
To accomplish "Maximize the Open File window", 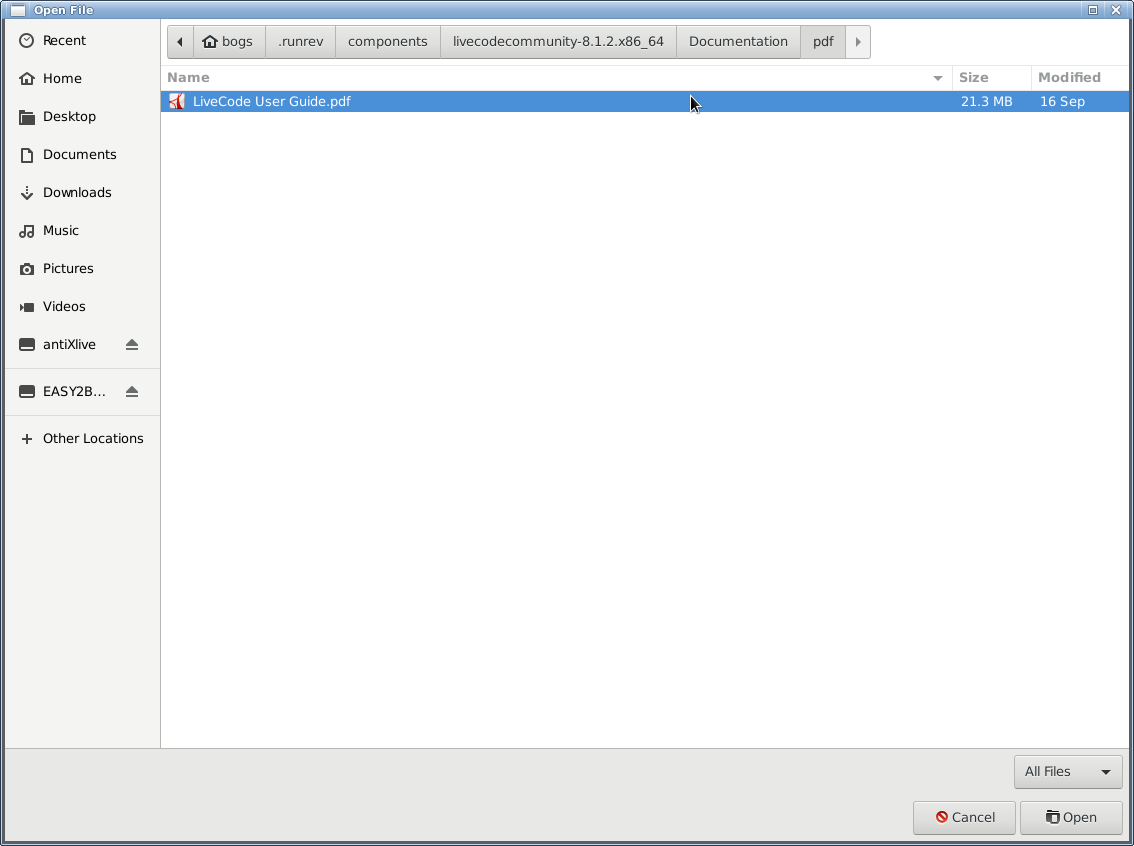I will coord(1093,10).
